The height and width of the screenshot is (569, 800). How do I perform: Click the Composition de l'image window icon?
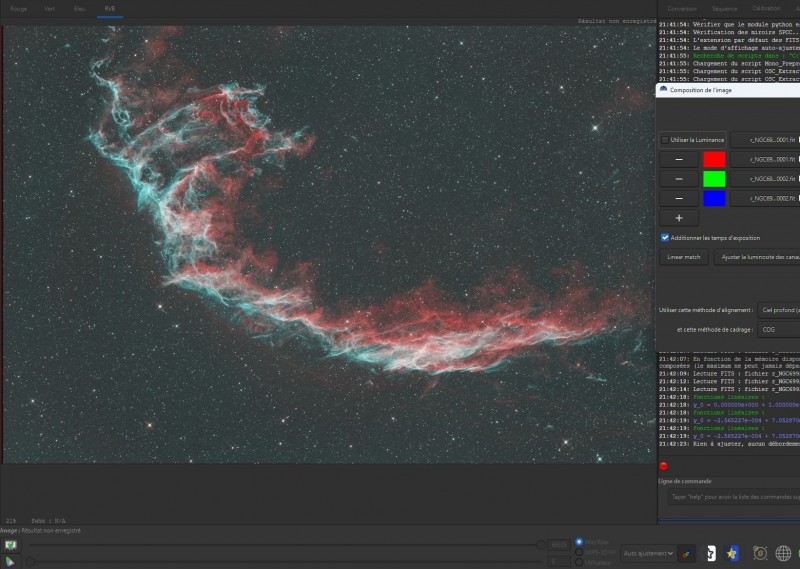point(663,89)
